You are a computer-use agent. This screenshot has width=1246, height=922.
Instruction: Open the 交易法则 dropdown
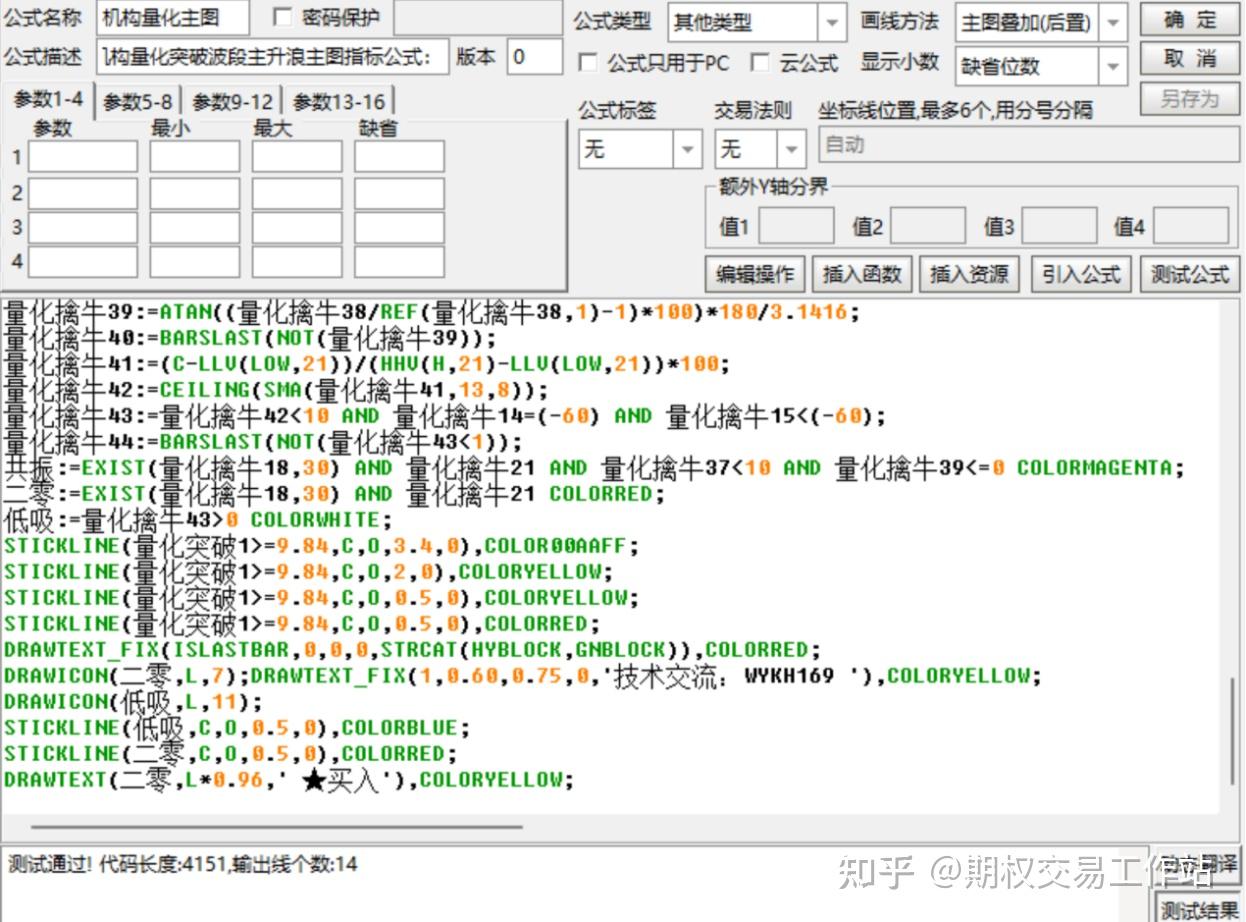pyautogui.click(x=790, y=148)
